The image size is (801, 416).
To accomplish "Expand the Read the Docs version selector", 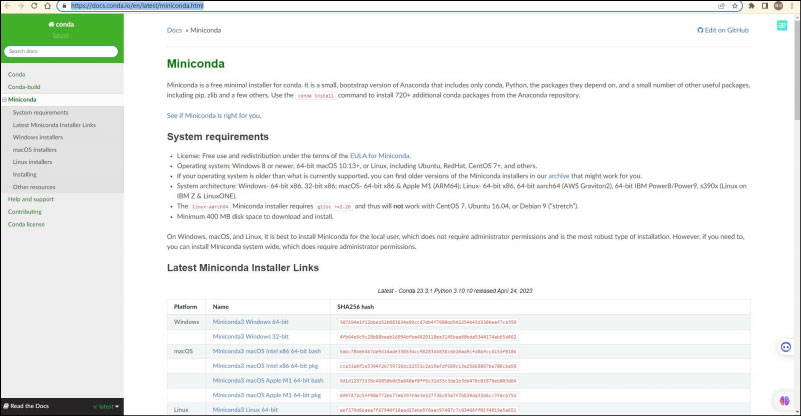I will (106, 406).
